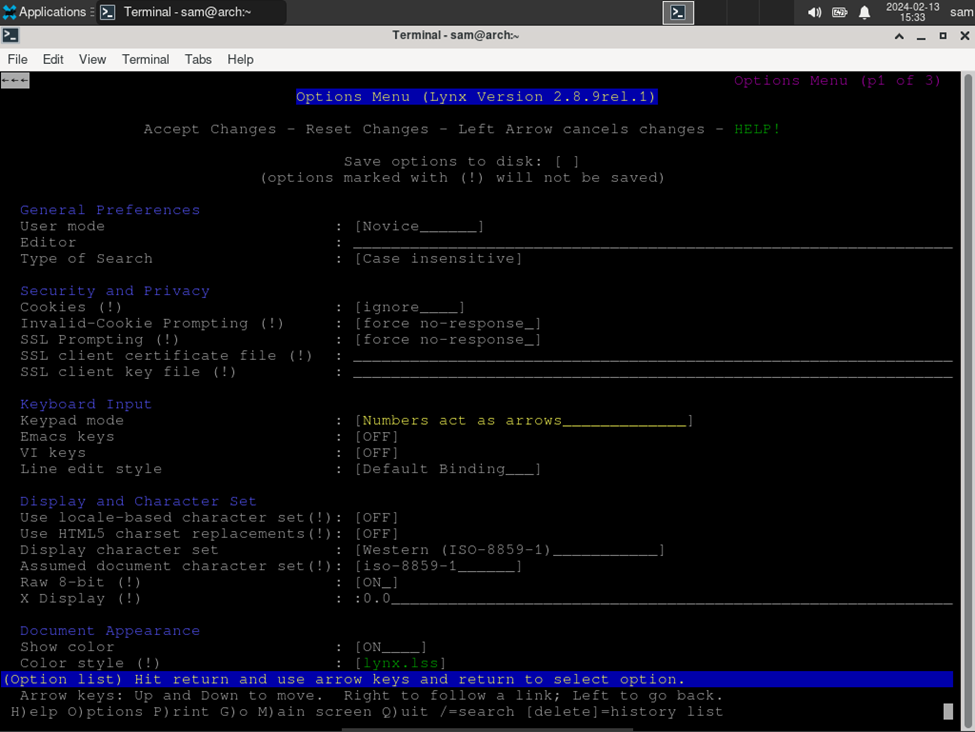Click the volume speaker icon
The height and width of the screenshot is (732, 975).
tap(814, 12)
